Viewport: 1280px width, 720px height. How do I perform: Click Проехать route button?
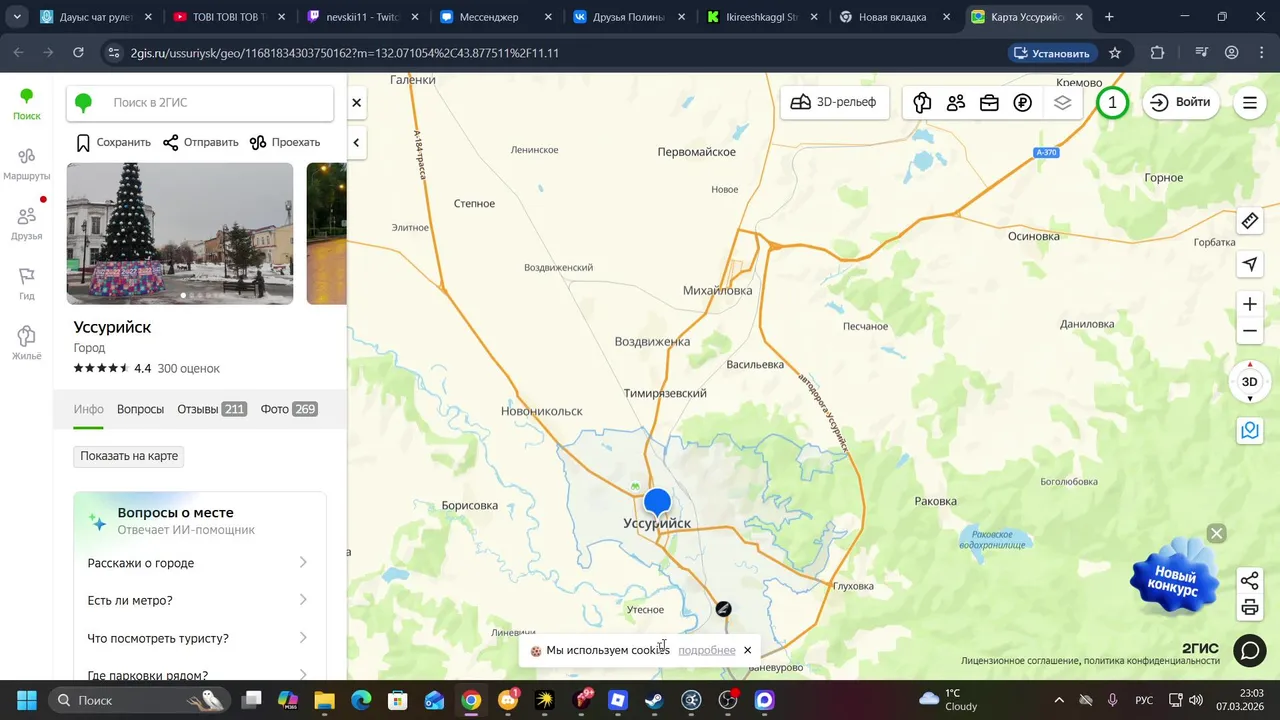[285, 142]
